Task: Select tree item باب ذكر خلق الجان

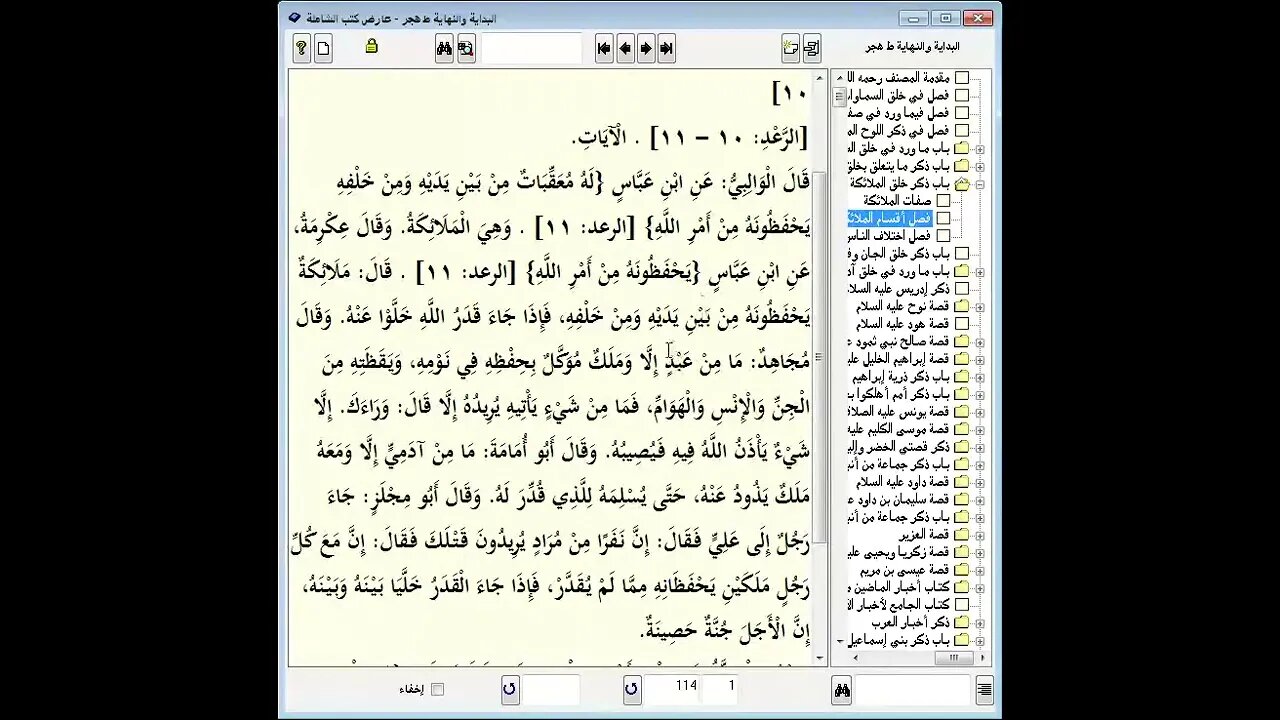Action: [x=899, y=253]
